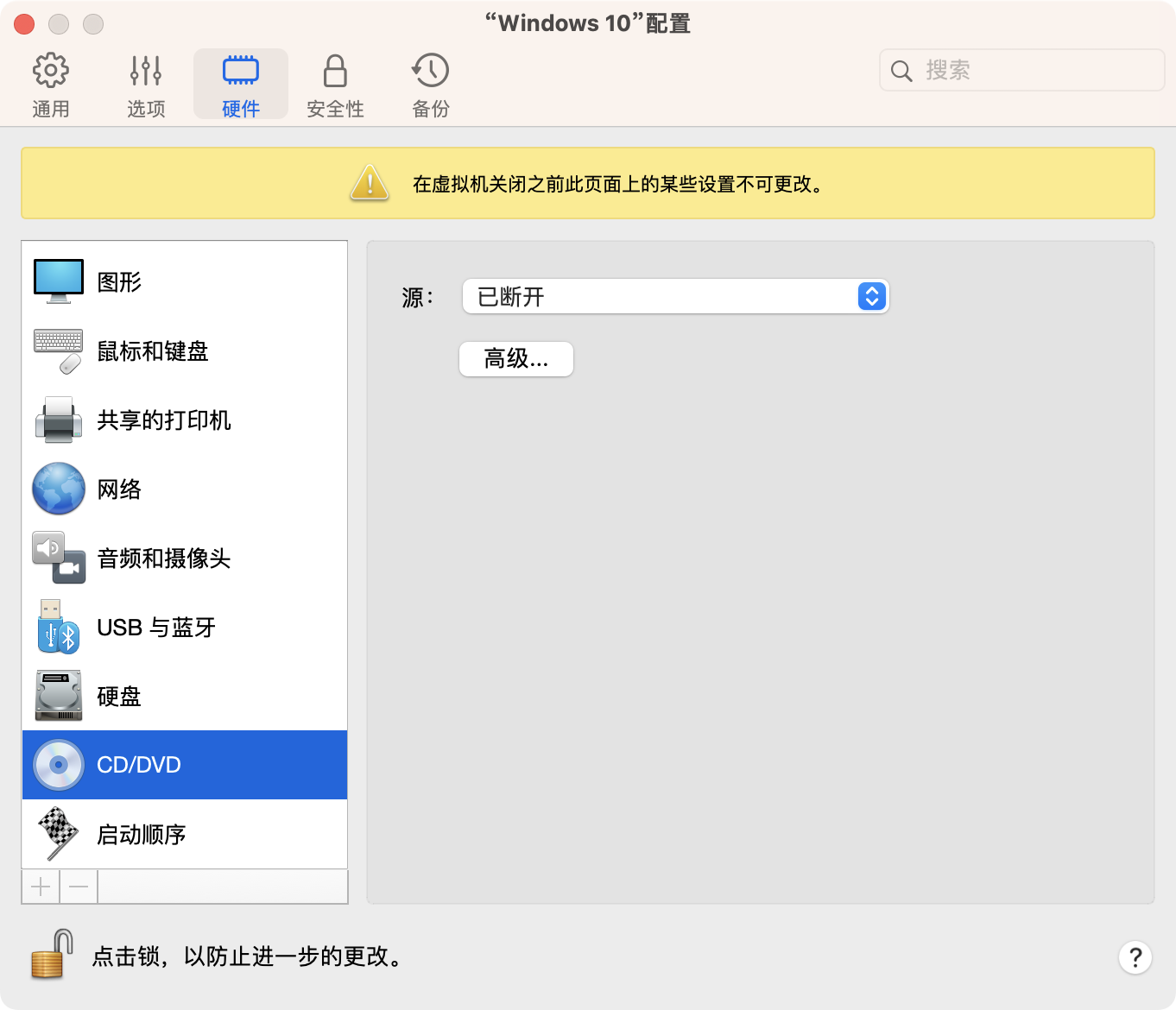Click the globe icon for 网络
This screenshot has height=1010, width=1176.
(x=59, y=489)
